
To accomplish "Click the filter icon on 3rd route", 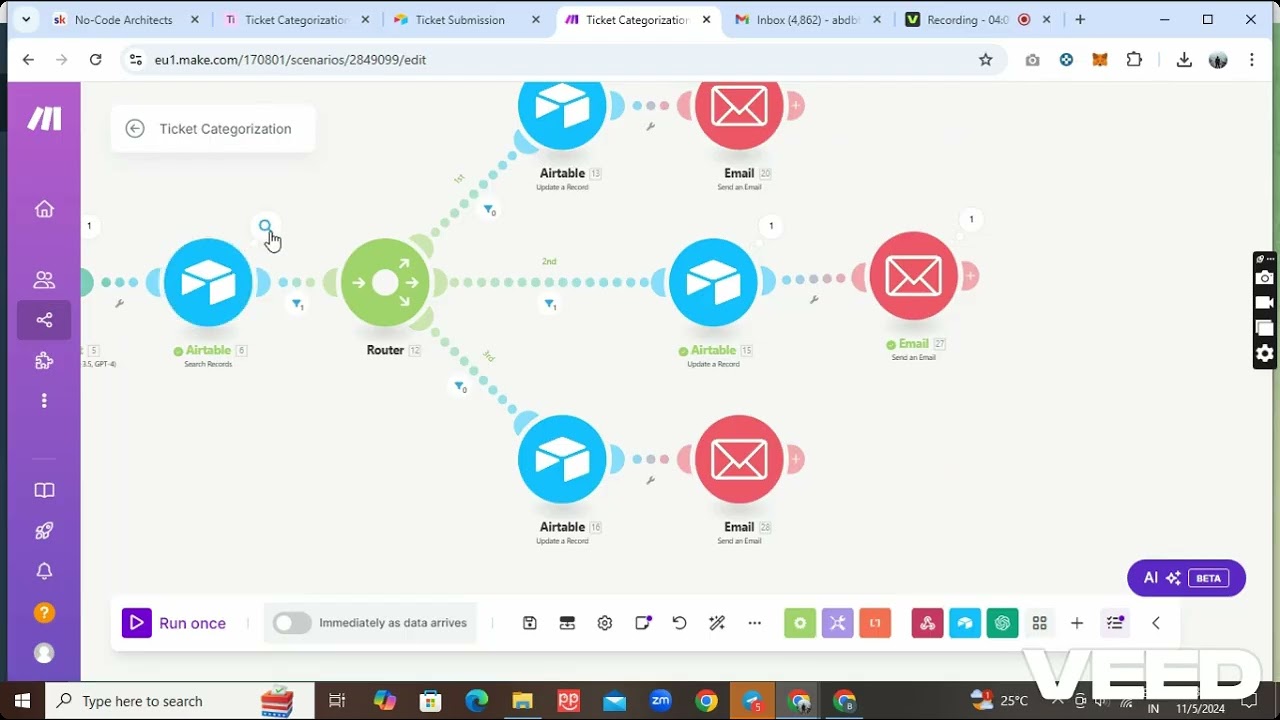I will pos(459,387).
